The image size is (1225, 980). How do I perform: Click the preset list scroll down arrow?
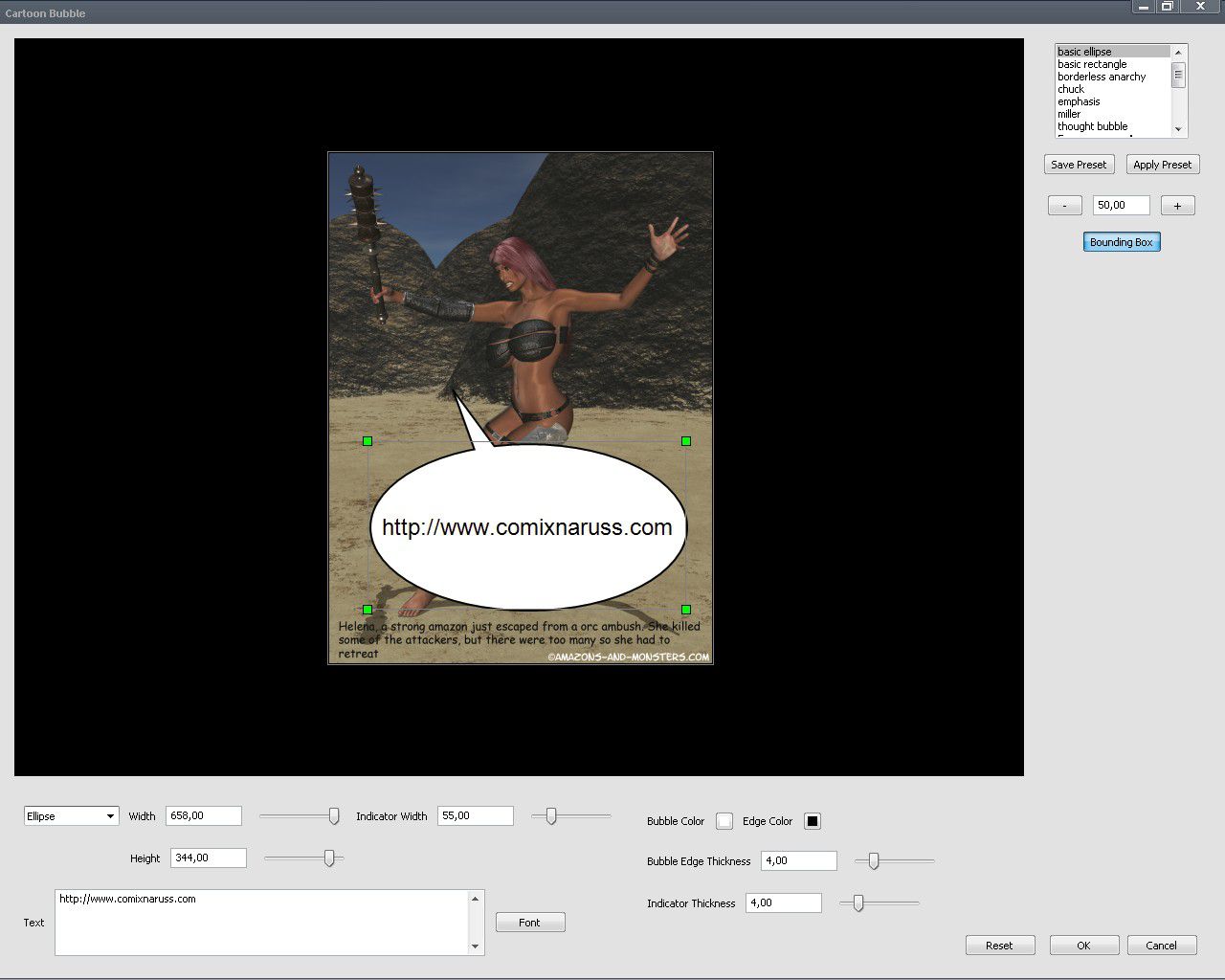coord(1178,129)
